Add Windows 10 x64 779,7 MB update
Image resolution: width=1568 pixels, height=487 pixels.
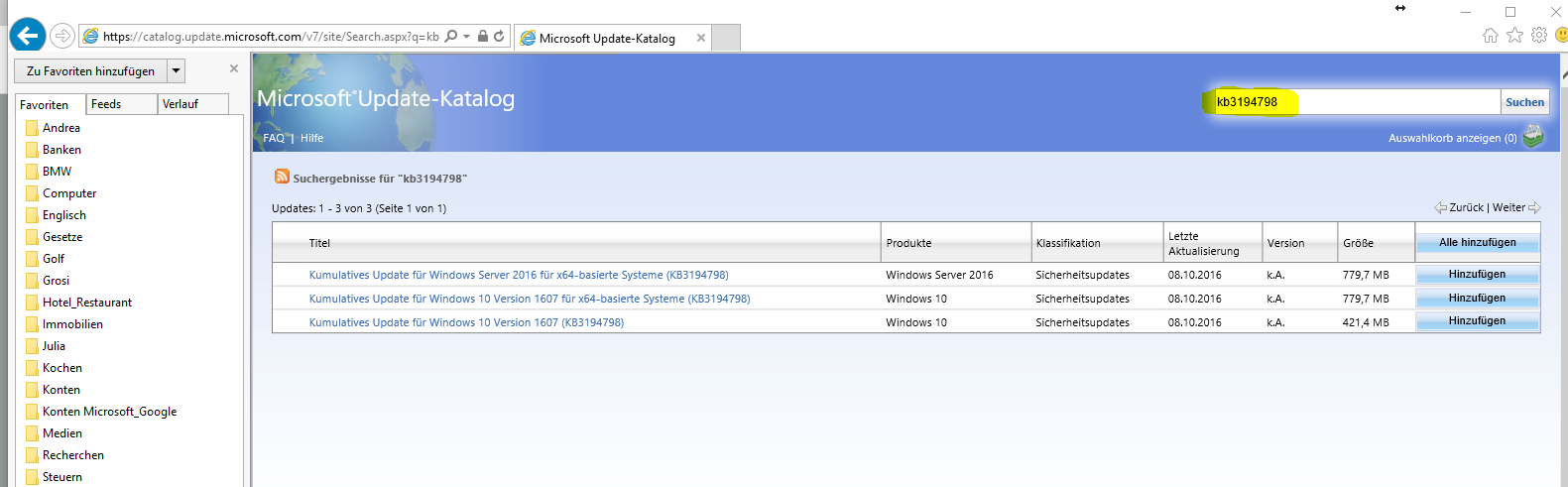tap(1478, 298)
